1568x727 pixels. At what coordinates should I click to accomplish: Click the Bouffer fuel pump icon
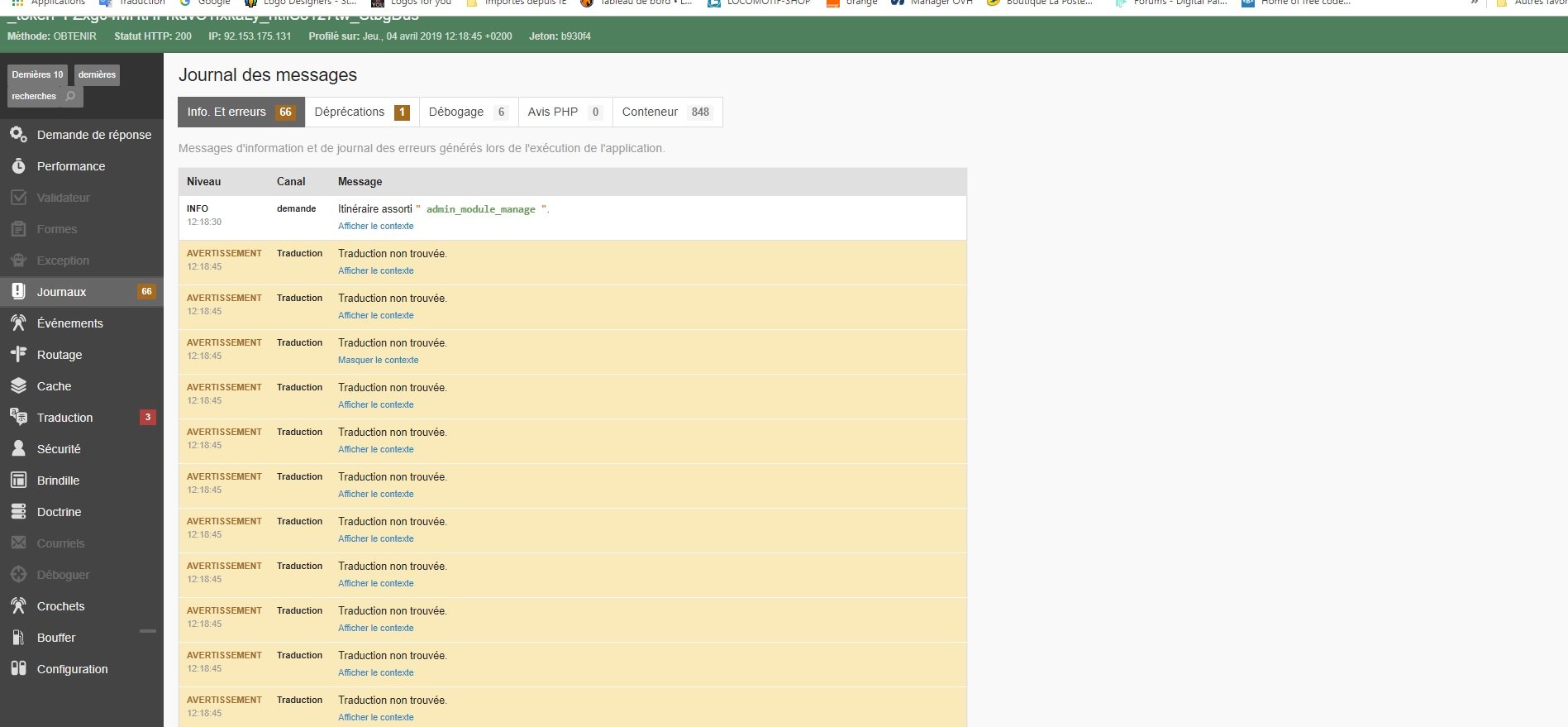point(18,637)
